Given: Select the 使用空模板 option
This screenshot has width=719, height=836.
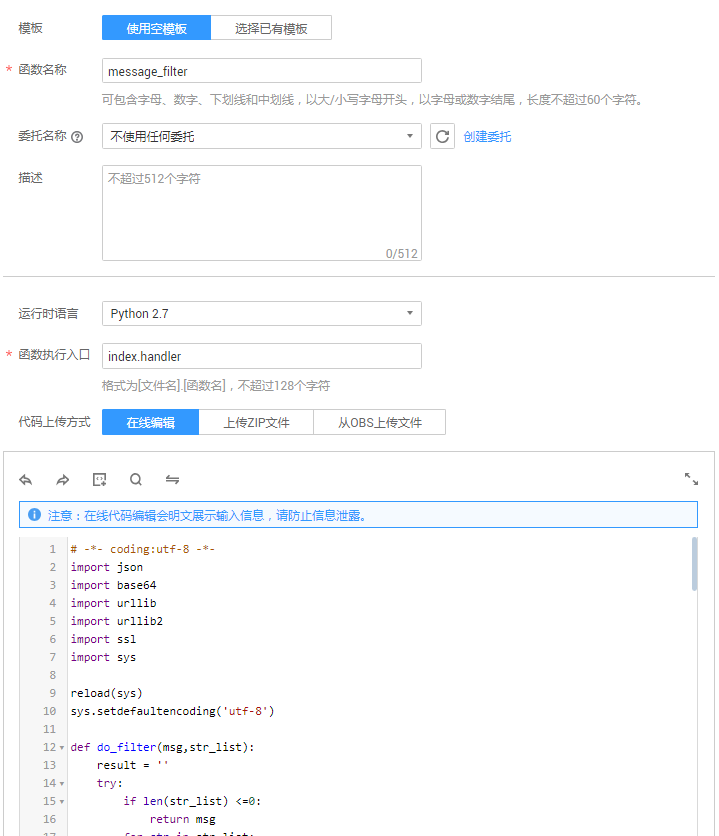Looking at the screenshot, I should click(x=156, y=28).
